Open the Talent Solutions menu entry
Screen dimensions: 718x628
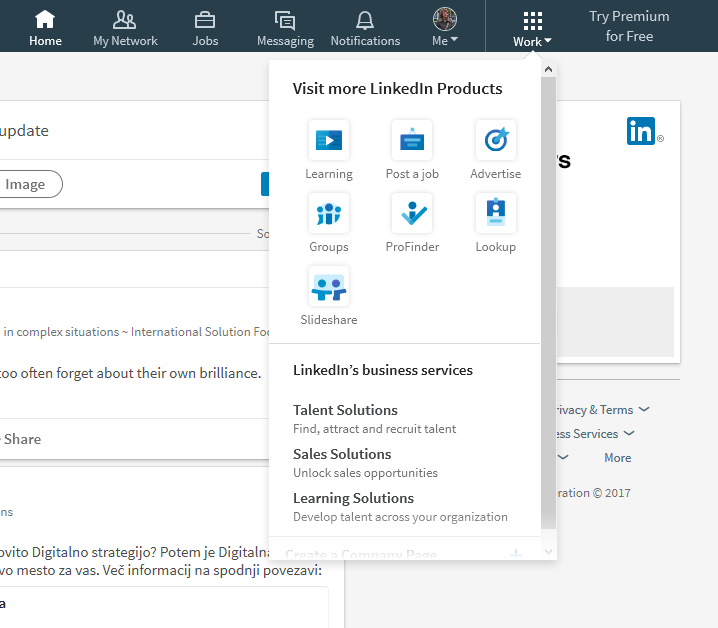(x=345, y=410)
